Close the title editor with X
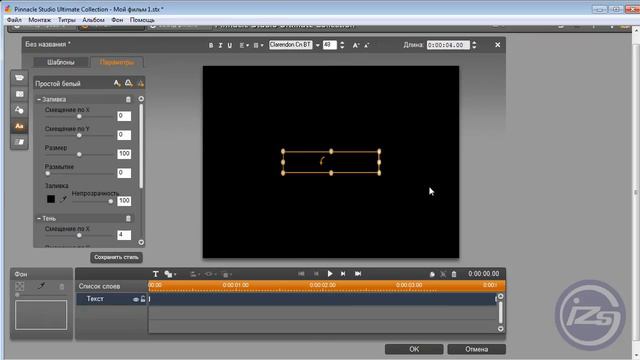This screenshot has width=640, height=360. point(498,45)
